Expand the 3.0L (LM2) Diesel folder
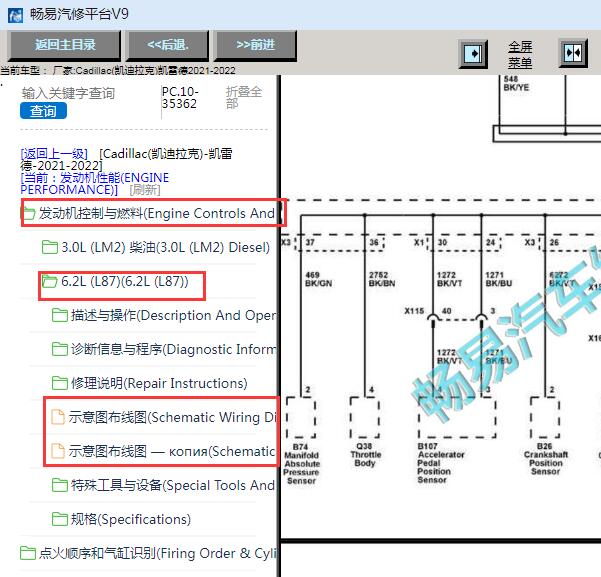Image resolution: width=601 pixels, height=577 pixels. [166, 247]
